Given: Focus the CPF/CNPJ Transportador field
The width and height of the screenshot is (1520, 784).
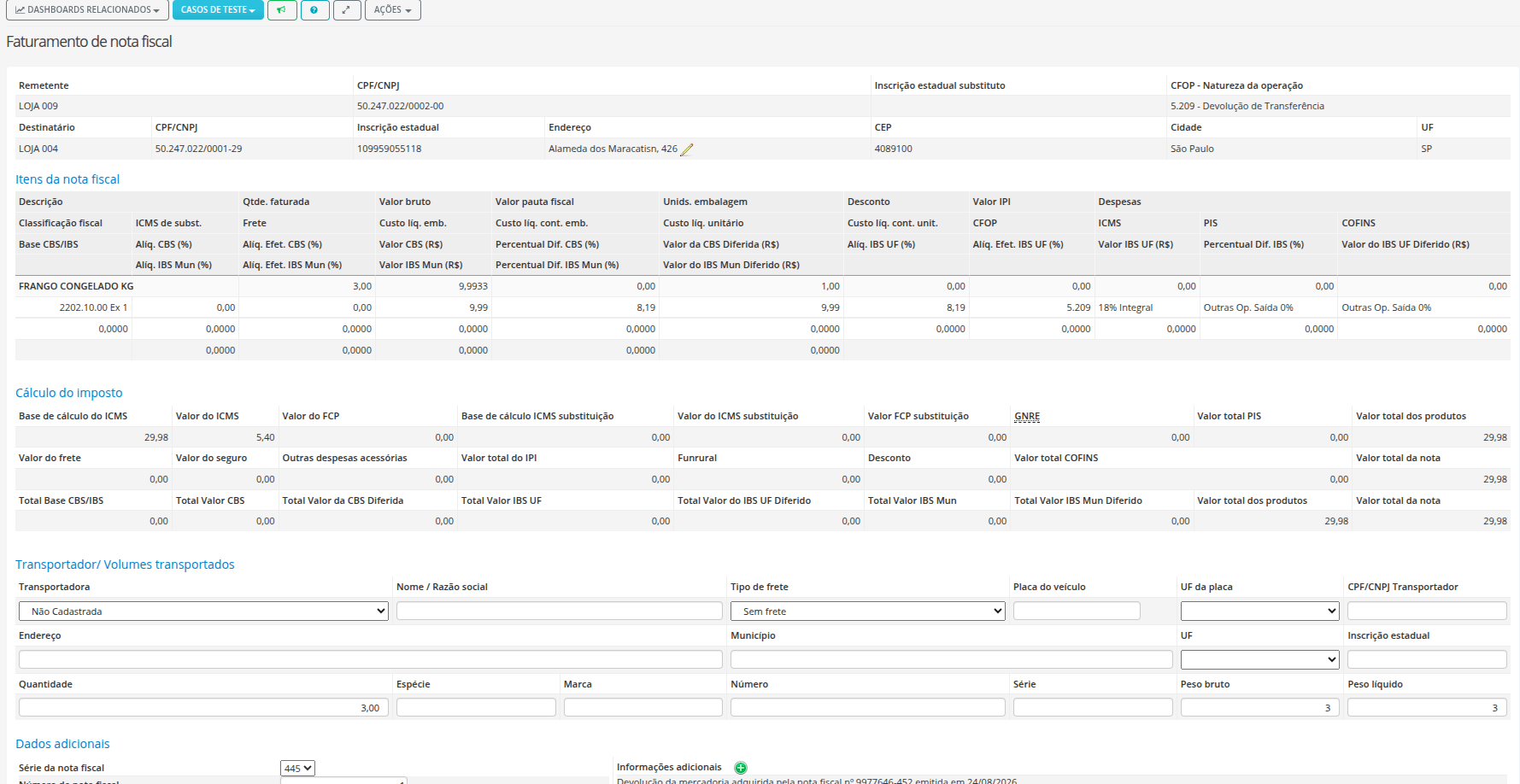Looking at the screenshot, I should tap(1427, 611).
